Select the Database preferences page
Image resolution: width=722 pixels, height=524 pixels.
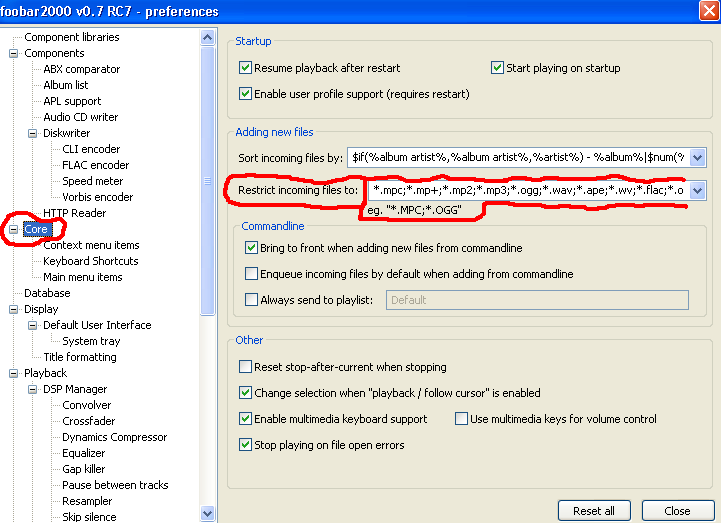[x=47, y=293]
